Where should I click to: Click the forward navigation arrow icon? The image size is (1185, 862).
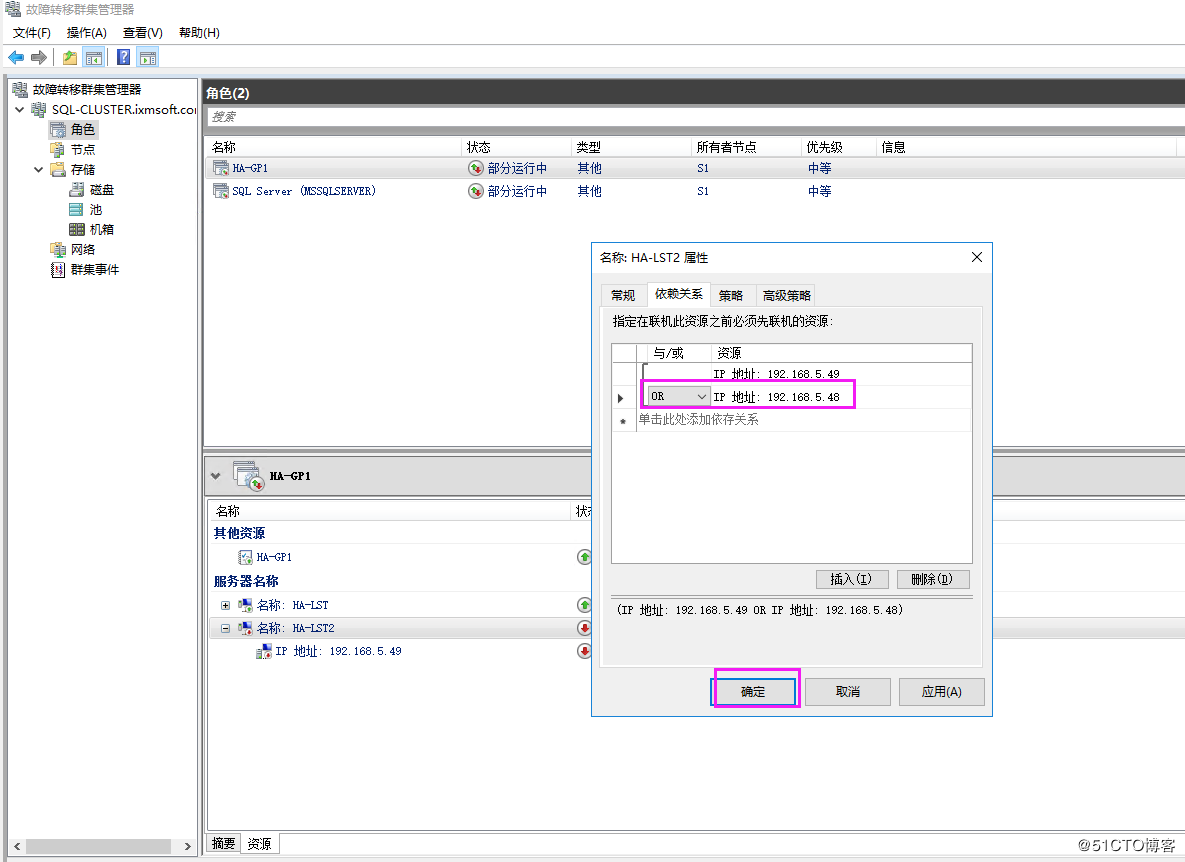pos(38,57)
